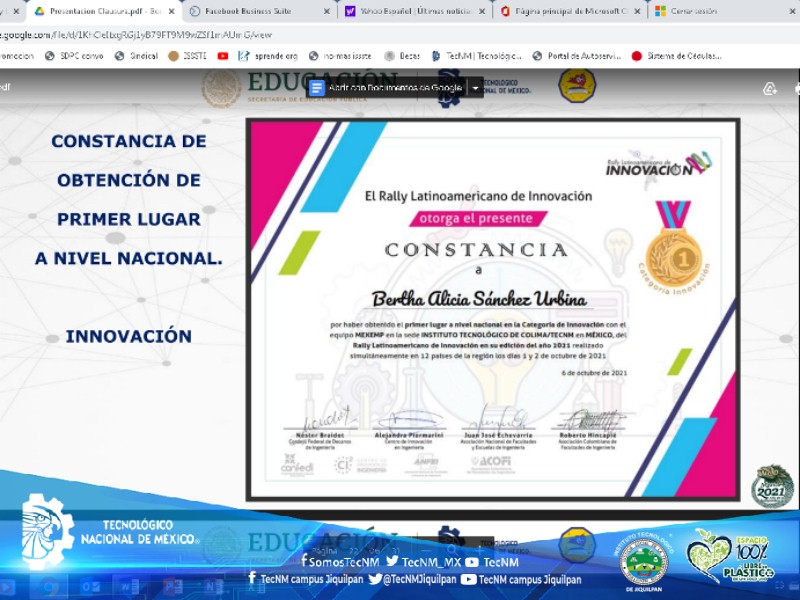Viewport: 800px width, 600px height.
Task: Open the YouTube bookmark icon
Action: 222,56
